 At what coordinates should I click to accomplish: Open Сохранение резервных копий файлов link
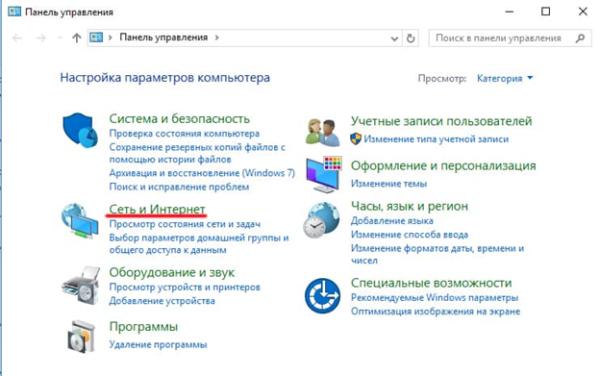[197, 153]
